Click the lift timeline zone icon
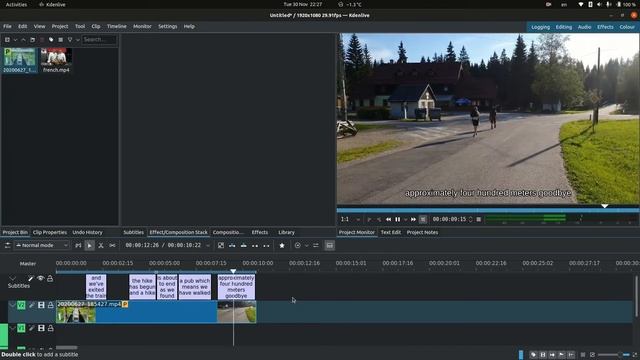Screen dimensions: 640x360 click(x=266, y=245)
